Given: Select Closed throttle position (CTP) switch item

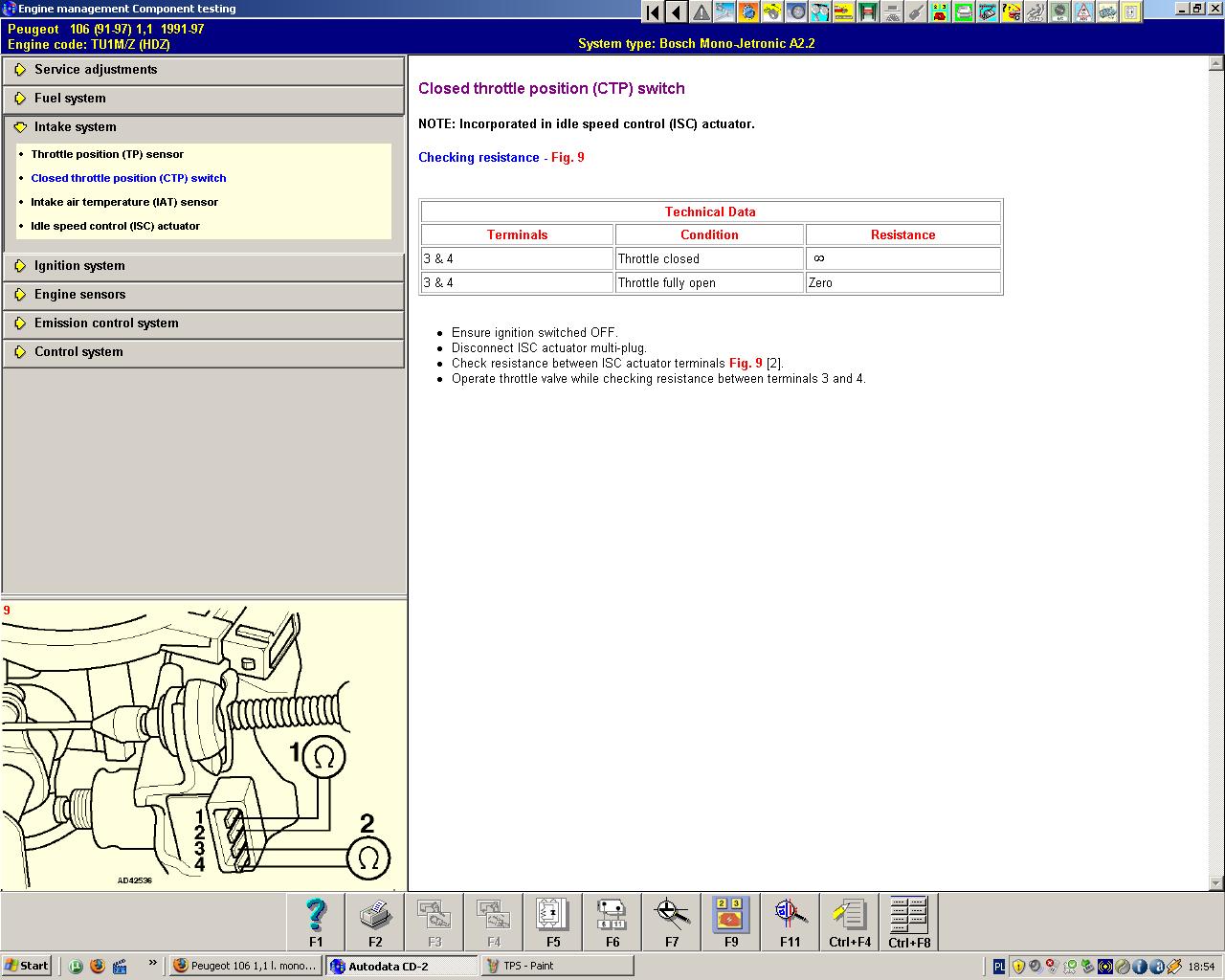Looking at the screenshot, I should coord(128,178).
